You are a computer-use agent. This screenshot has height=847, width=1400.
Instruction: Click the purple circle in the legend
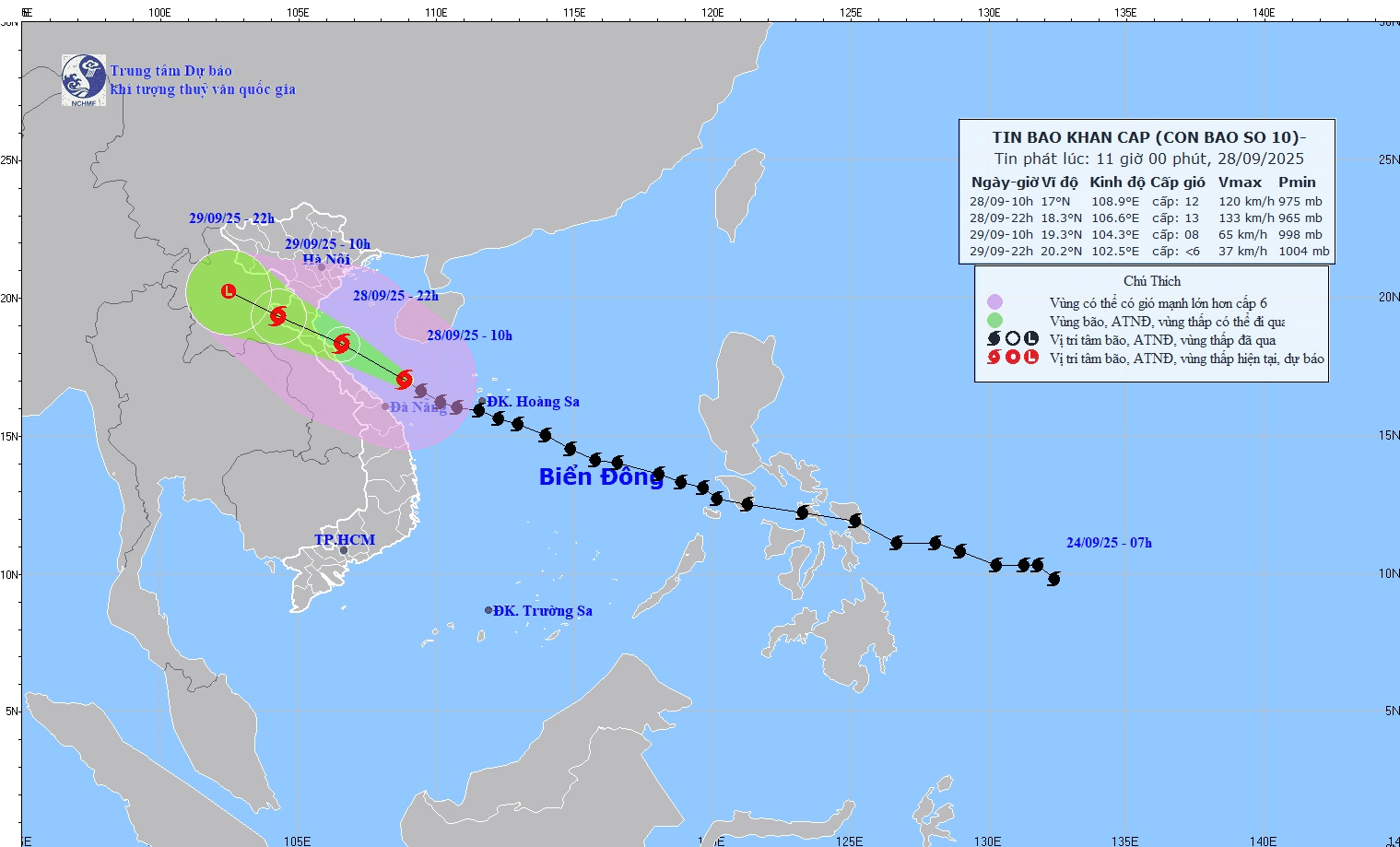click(994, 302)
